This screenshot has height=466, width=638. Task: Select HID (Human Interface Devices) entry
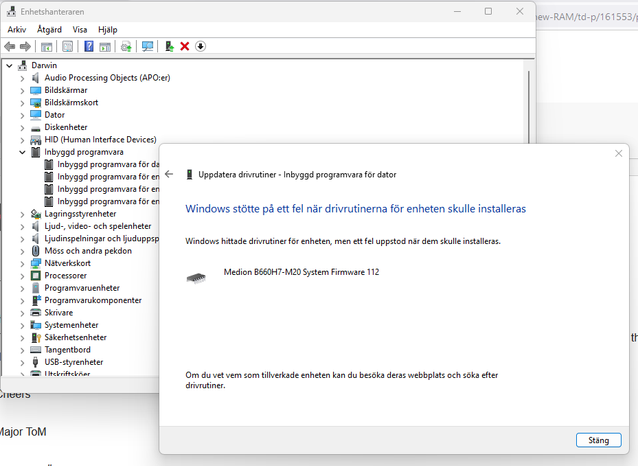click(x=100, y=140)
